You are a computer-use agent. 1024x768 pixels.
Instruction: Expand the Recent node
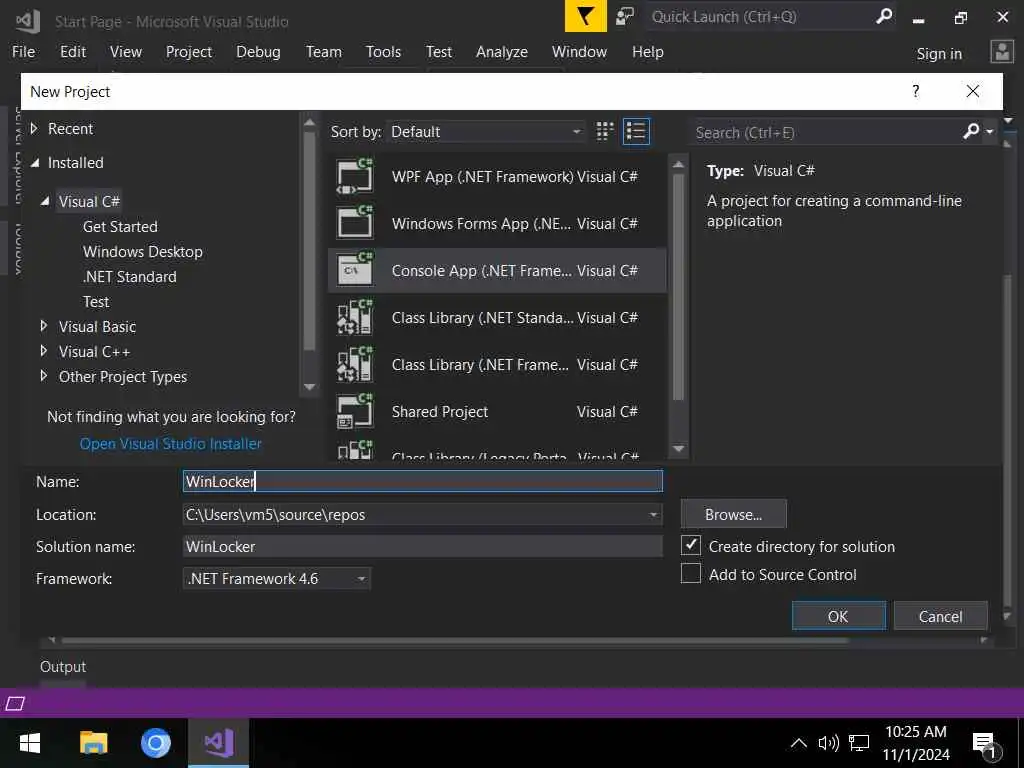34,128
